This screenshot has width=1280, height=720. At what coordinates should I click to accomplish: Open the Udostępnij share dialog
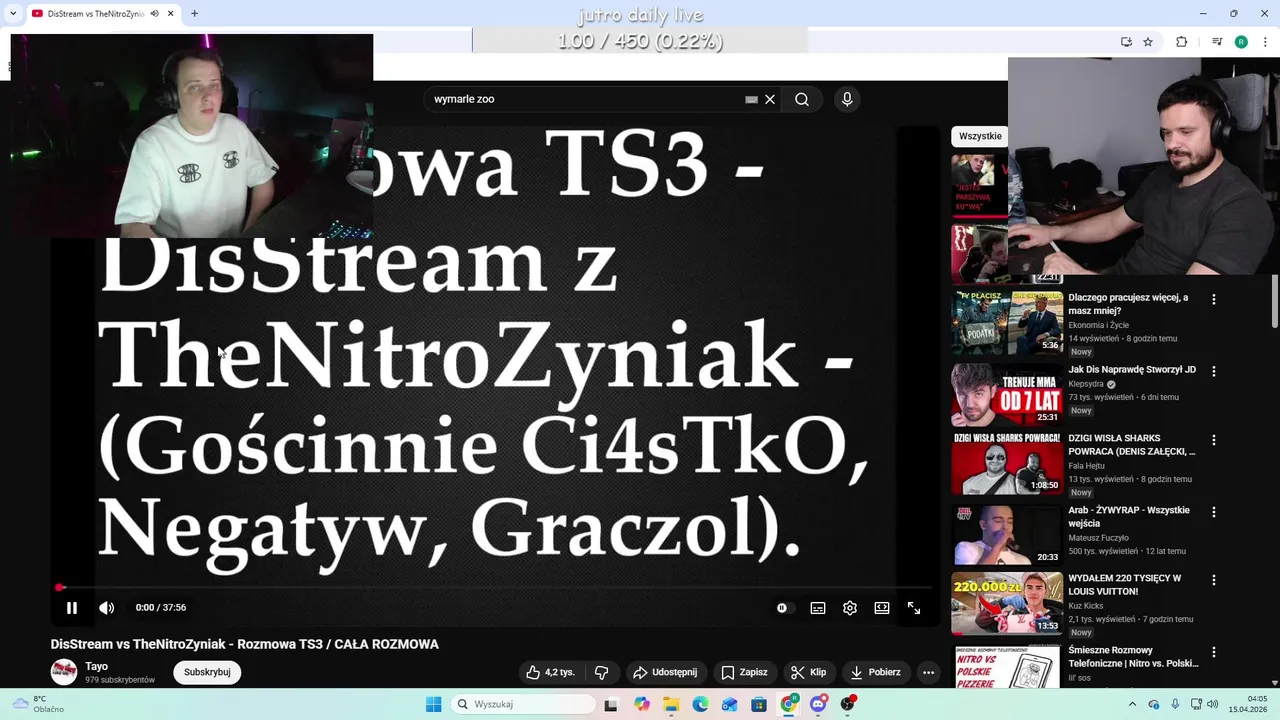tap(666, 672)
